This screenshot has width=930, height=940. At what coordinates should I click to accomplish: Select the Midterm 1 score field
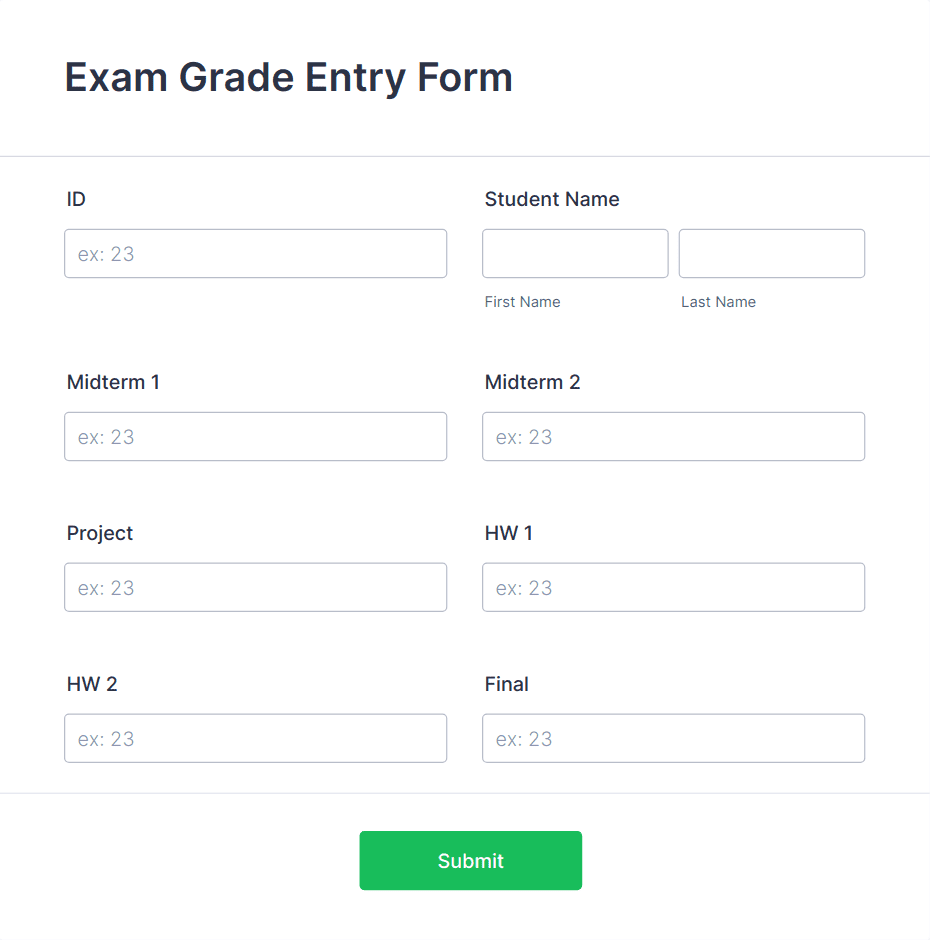[x=255, y=436]
